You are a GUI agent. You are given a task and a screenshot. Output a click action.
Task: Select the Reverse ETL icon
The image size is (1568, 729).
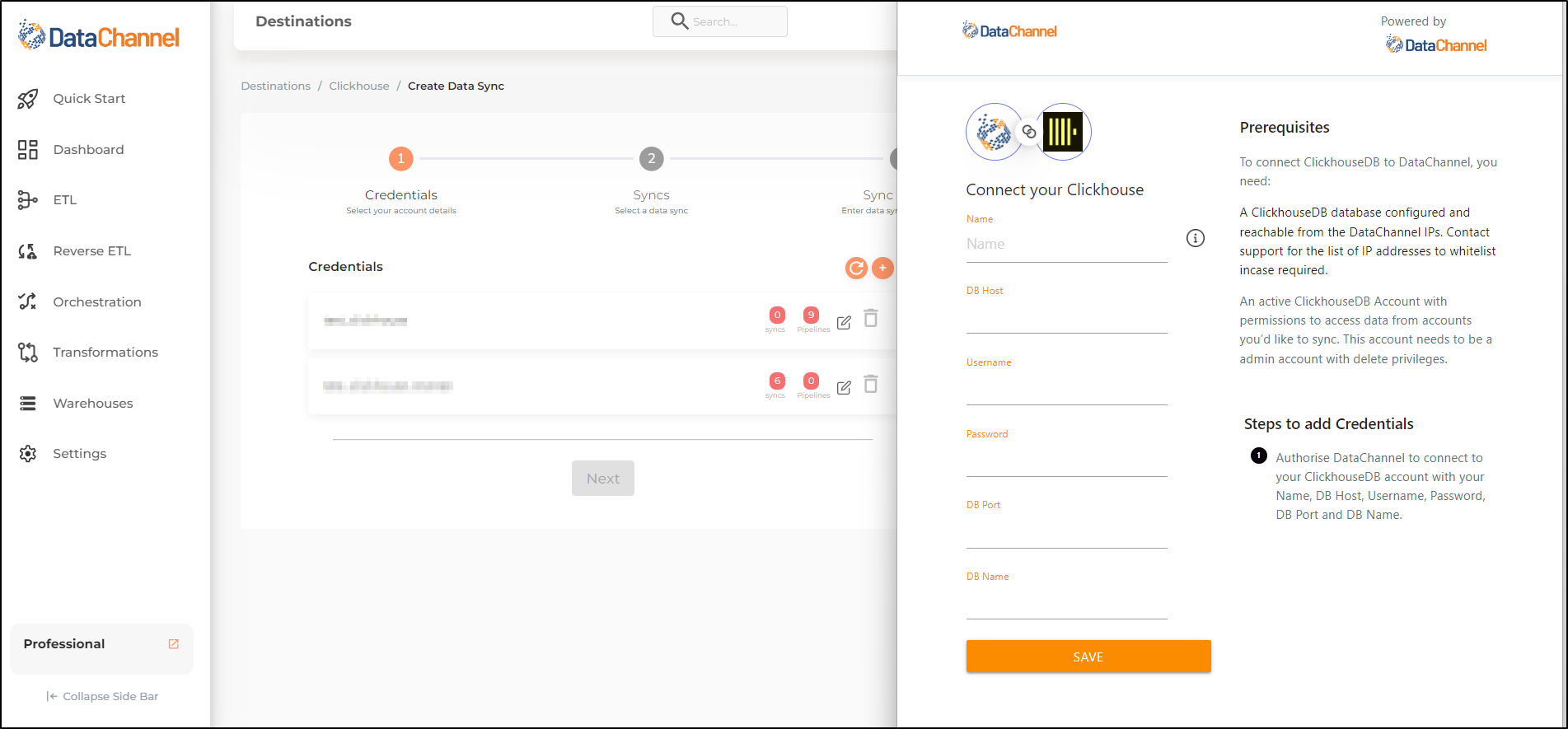[x=28, y=251]
